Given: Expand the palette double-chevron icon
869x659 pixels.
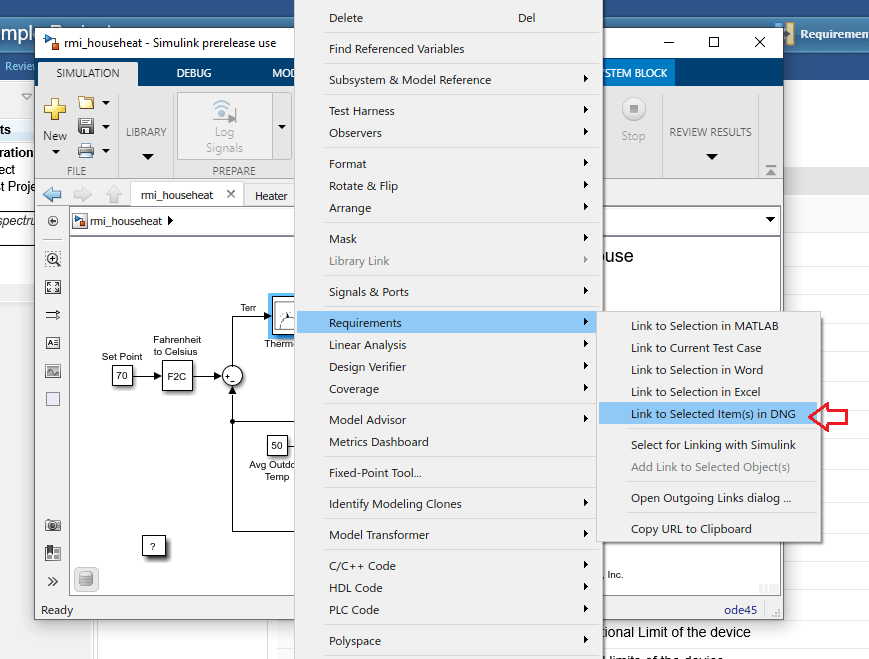Looking at the screenshot, I should (x=53, y=581).
